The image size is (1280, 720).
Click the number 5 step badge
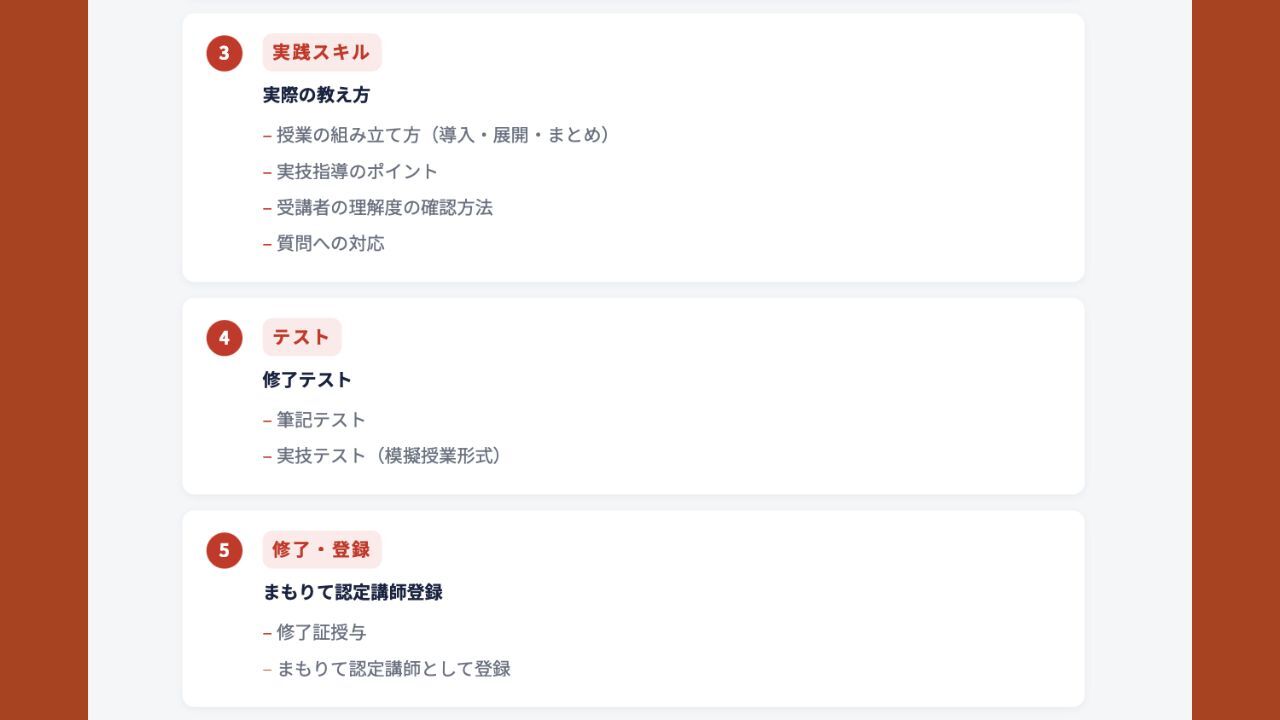coord(224,550)
